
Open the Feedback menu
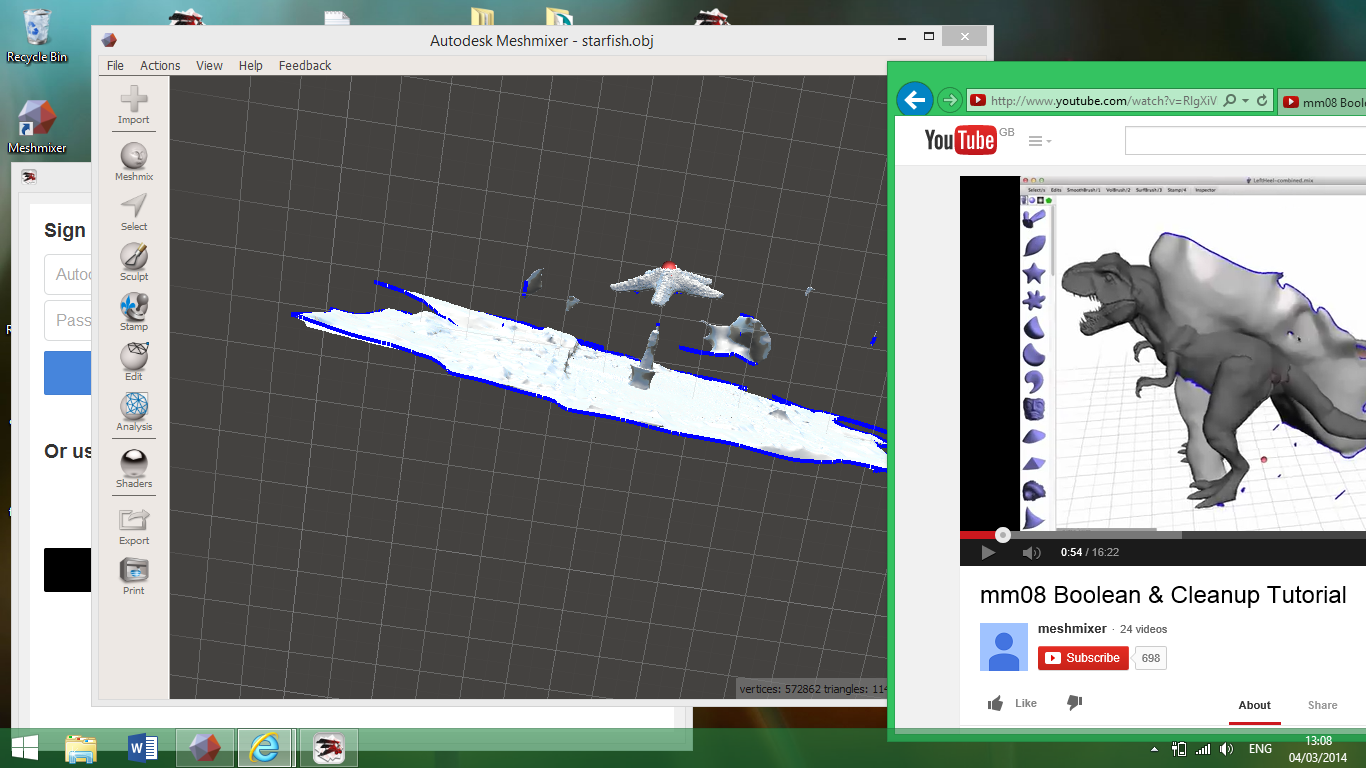pyautogui.click(x=305, y=66)
